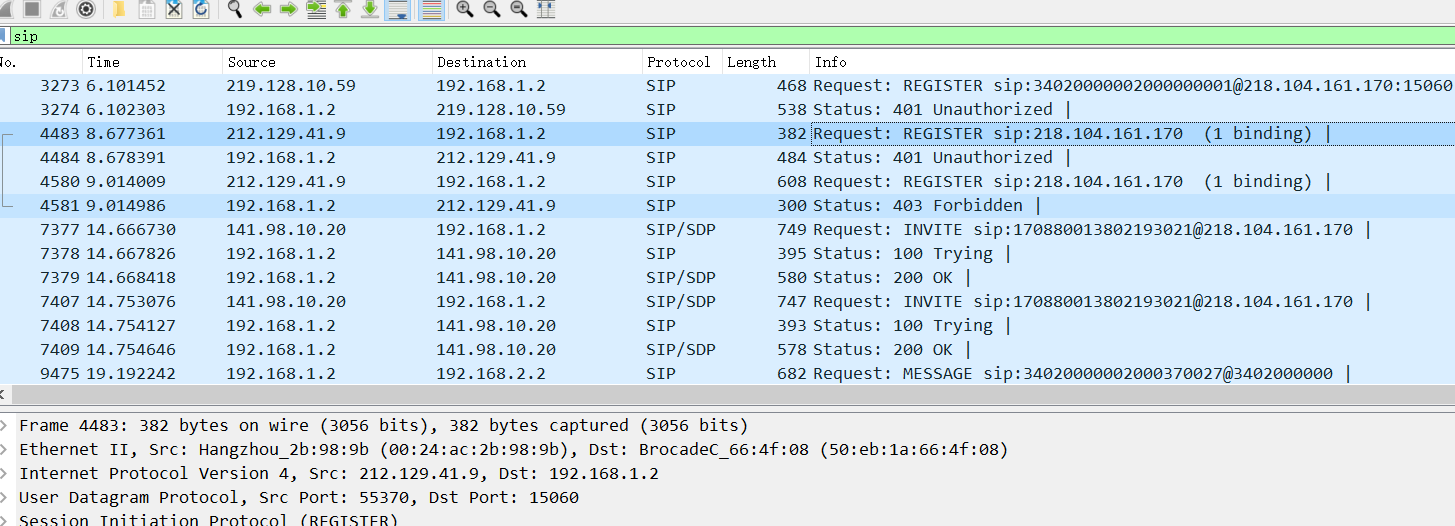Find a packet with magnifier icon
1455x526 pixels.
235,9
